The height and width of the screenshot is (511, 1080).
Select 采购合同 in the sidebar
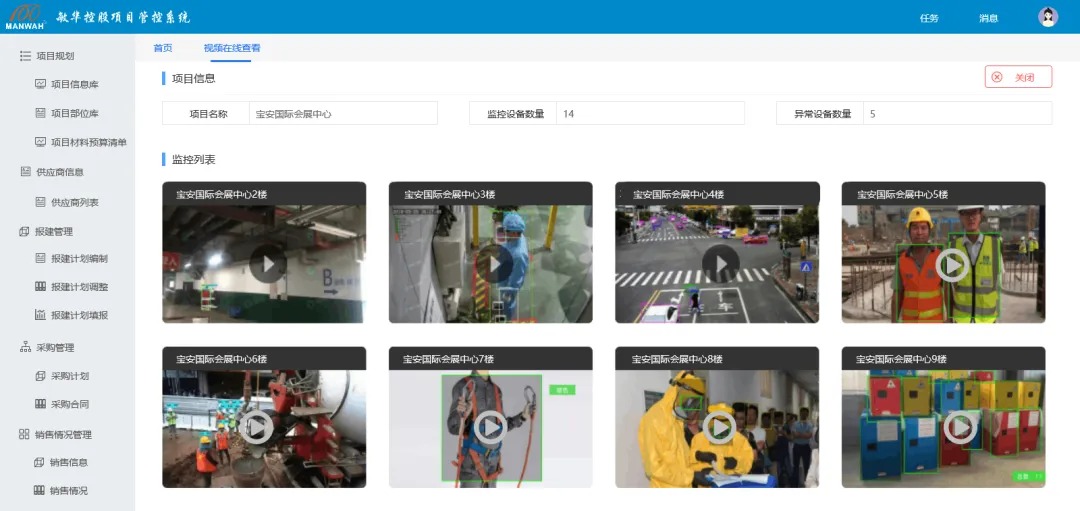pos(69,404)
